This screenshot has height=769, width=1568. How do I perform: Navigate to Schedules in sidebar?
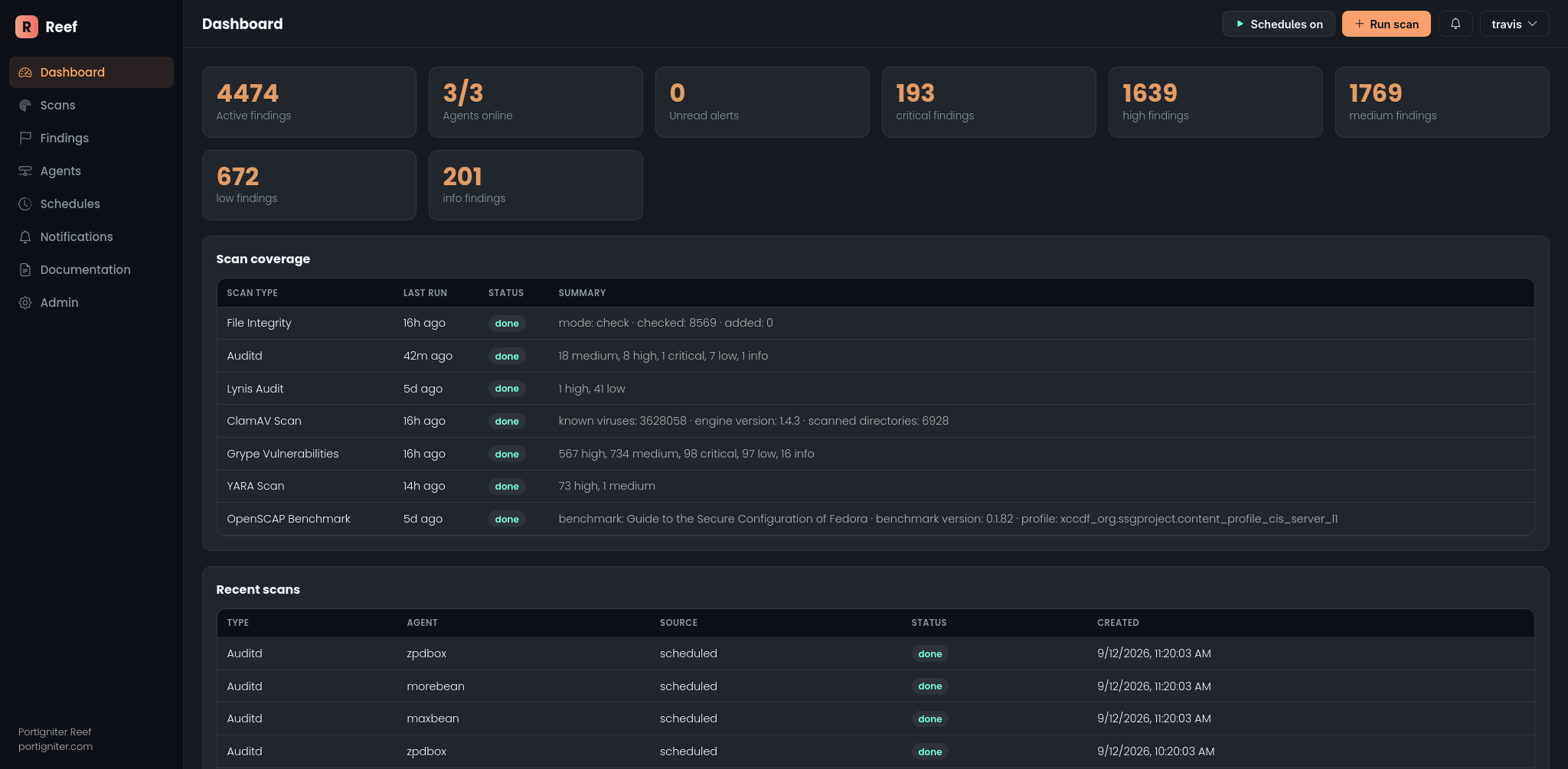pyautogui.click(x=91, y=204)
